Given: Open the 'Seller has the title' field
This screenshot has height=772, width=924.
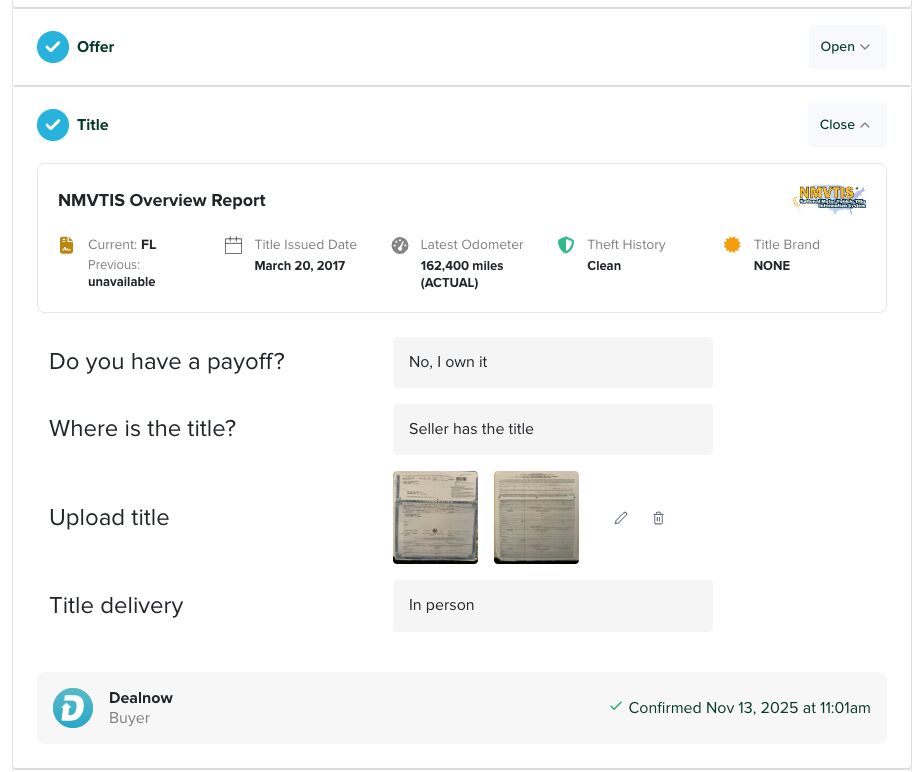Looking at the screenshot, I should [x=553, y=429].
